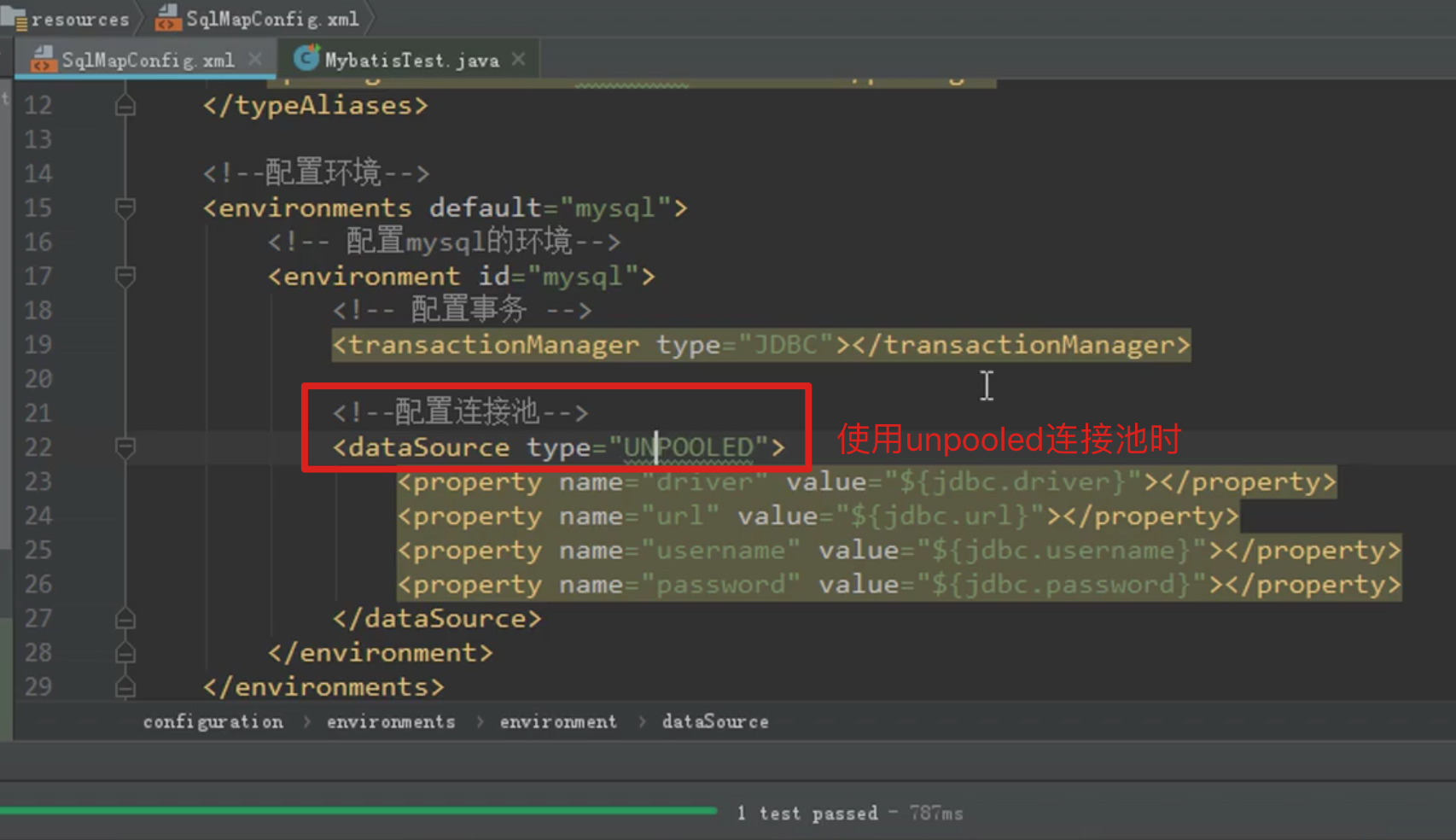Image resolution: width=1456 pixels, height=840 pixels.
Task: Select the dataSource breadcrumb at editor bottom
Action: [x=715, y=722]
